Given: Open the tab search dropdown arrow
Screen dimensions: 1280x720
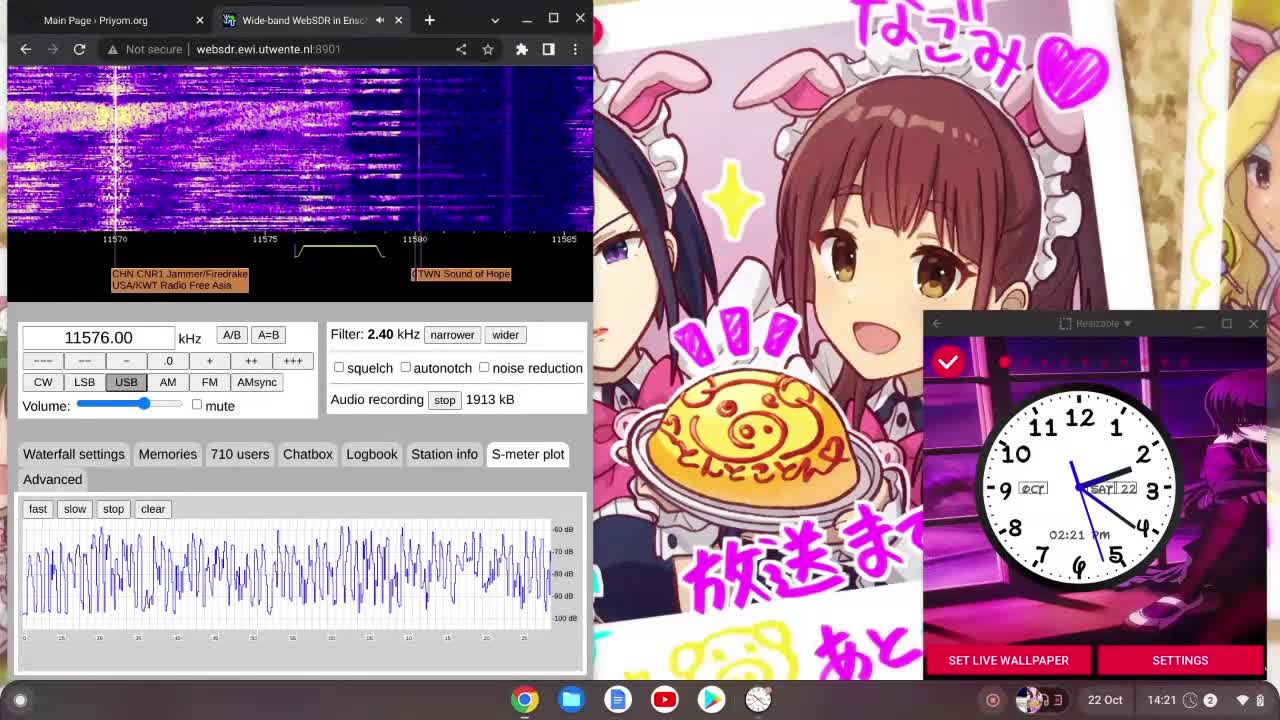Looking at the screenshot, I should click(495, 20).
